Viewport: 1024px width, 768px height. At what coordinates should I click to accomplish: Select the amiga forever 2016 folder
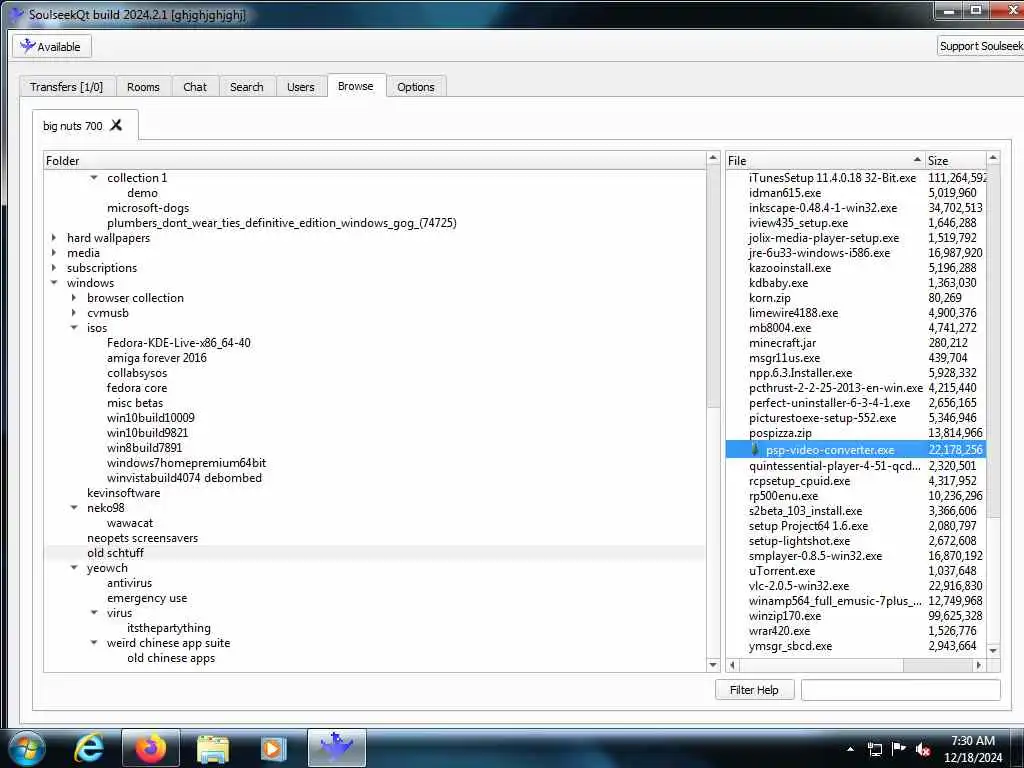point(156,358)
